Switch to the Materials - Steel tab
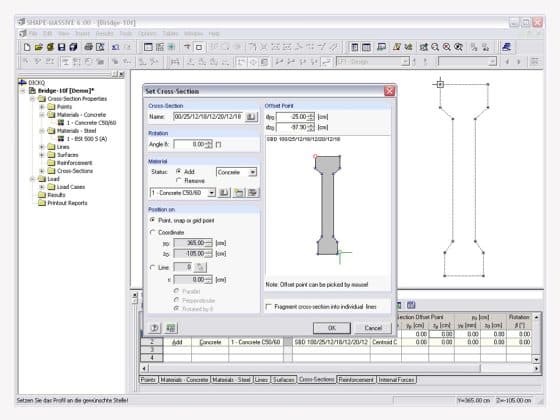This screenshot has width=560, height=420. point(231,380)
